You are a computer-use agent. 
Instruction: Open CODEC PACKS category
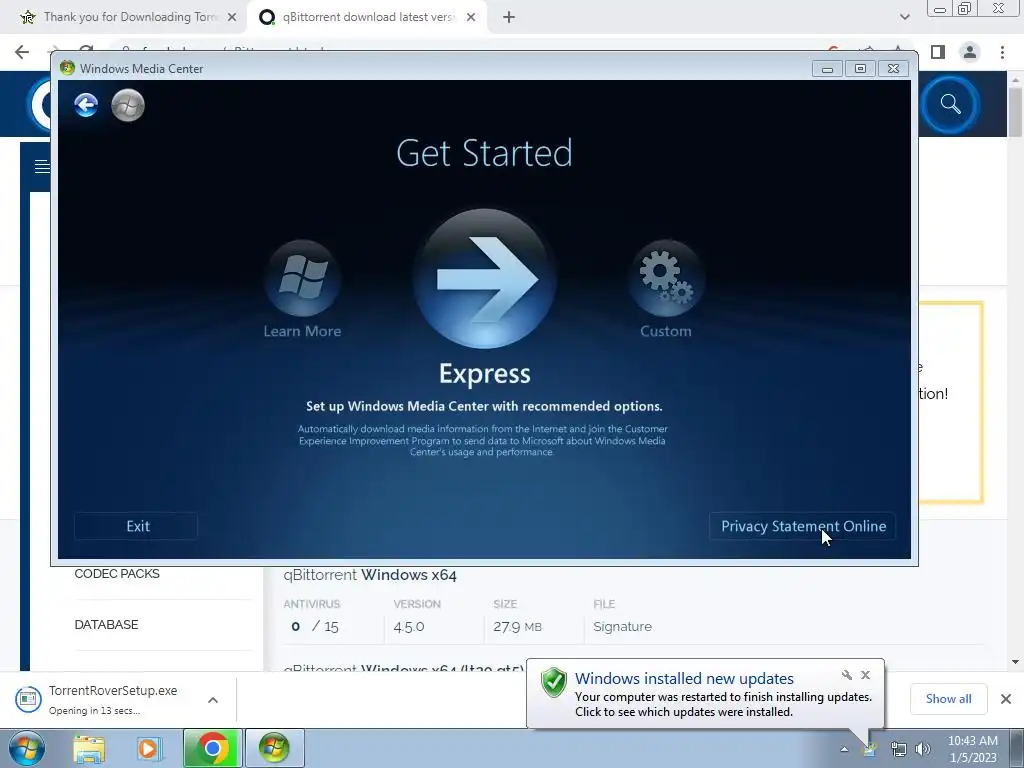coord(117,573)
